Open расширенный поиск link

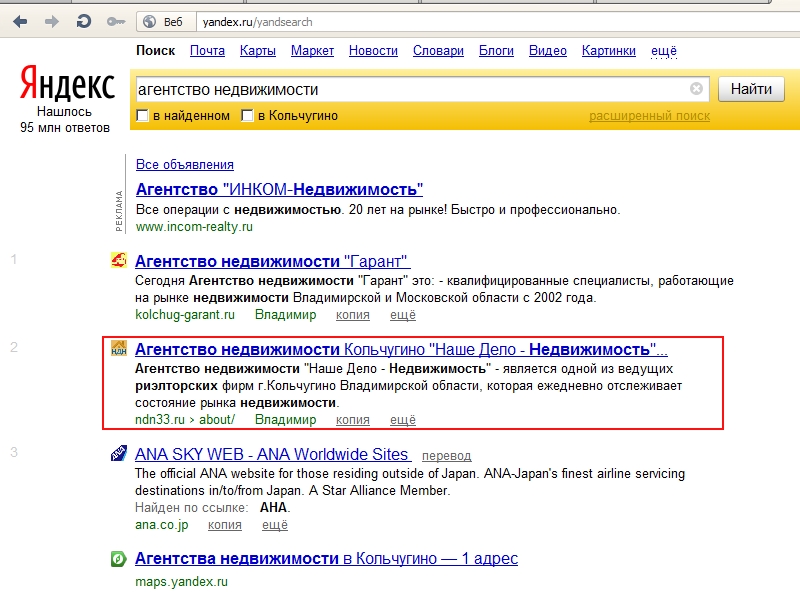[649, 116]
